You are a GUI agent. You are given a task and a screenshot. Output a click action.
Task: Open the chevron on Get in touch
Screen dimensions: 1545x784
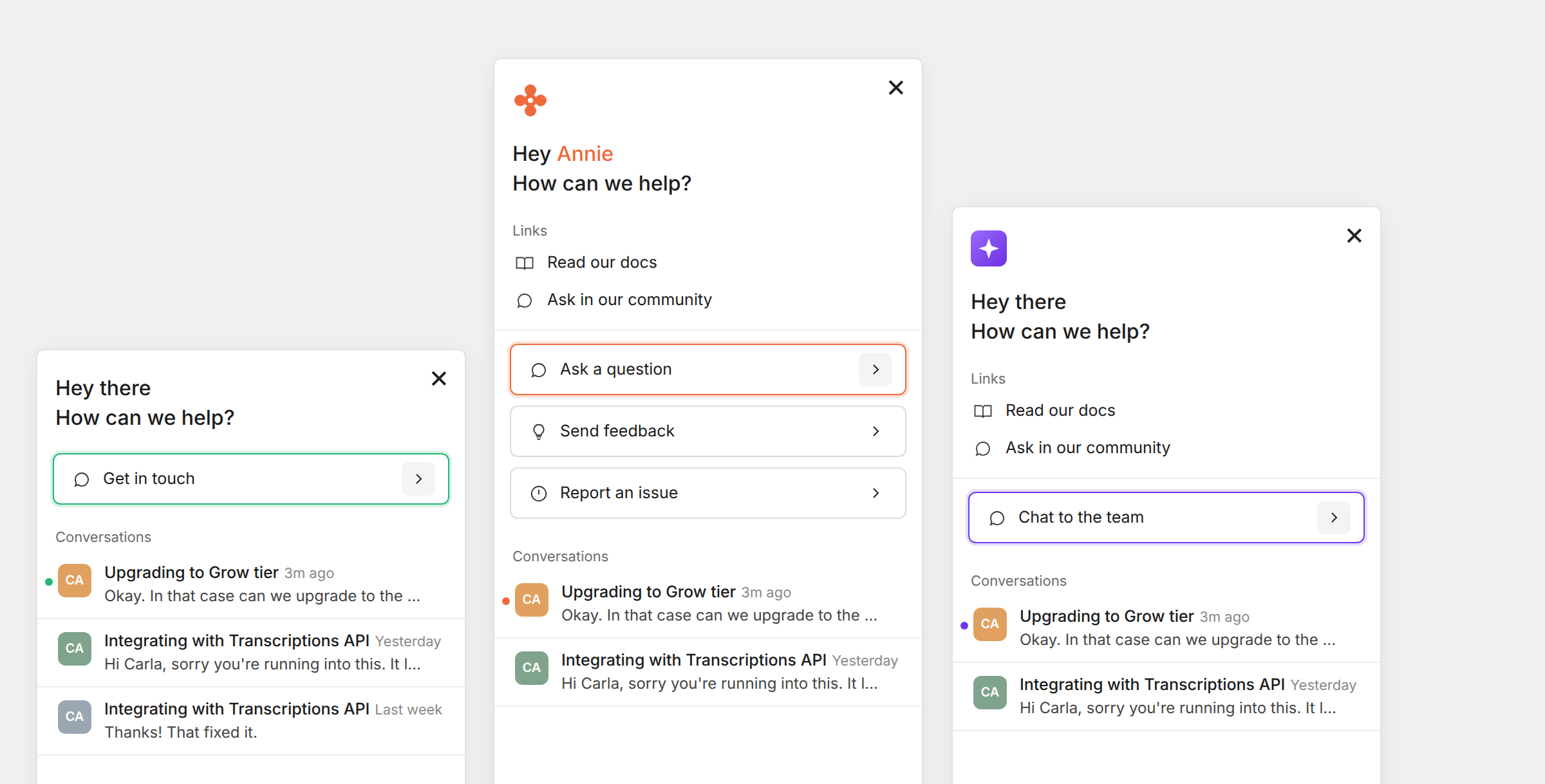[x=418, y=479]
